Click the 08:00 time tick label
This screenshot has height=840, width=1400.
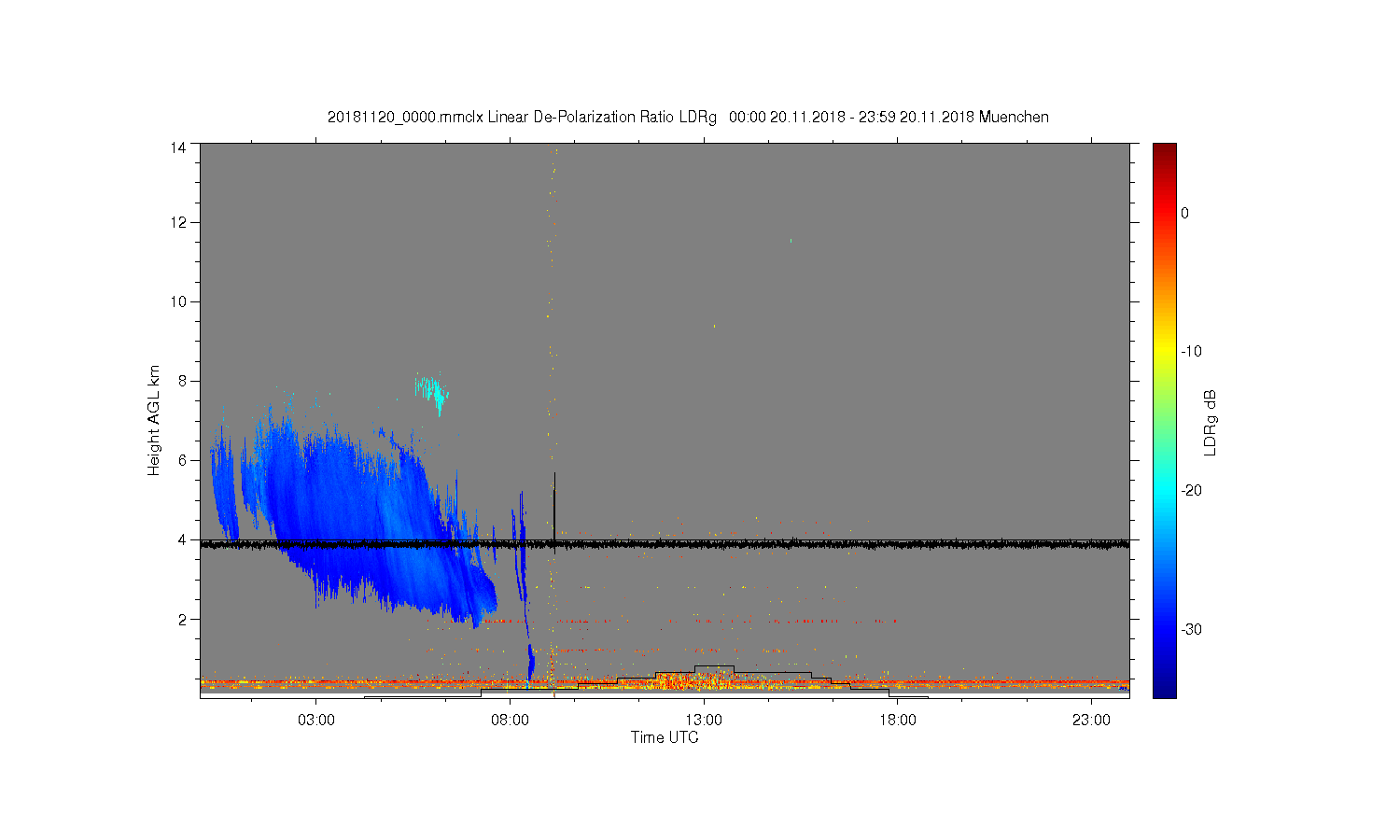[x=510, y=721]
